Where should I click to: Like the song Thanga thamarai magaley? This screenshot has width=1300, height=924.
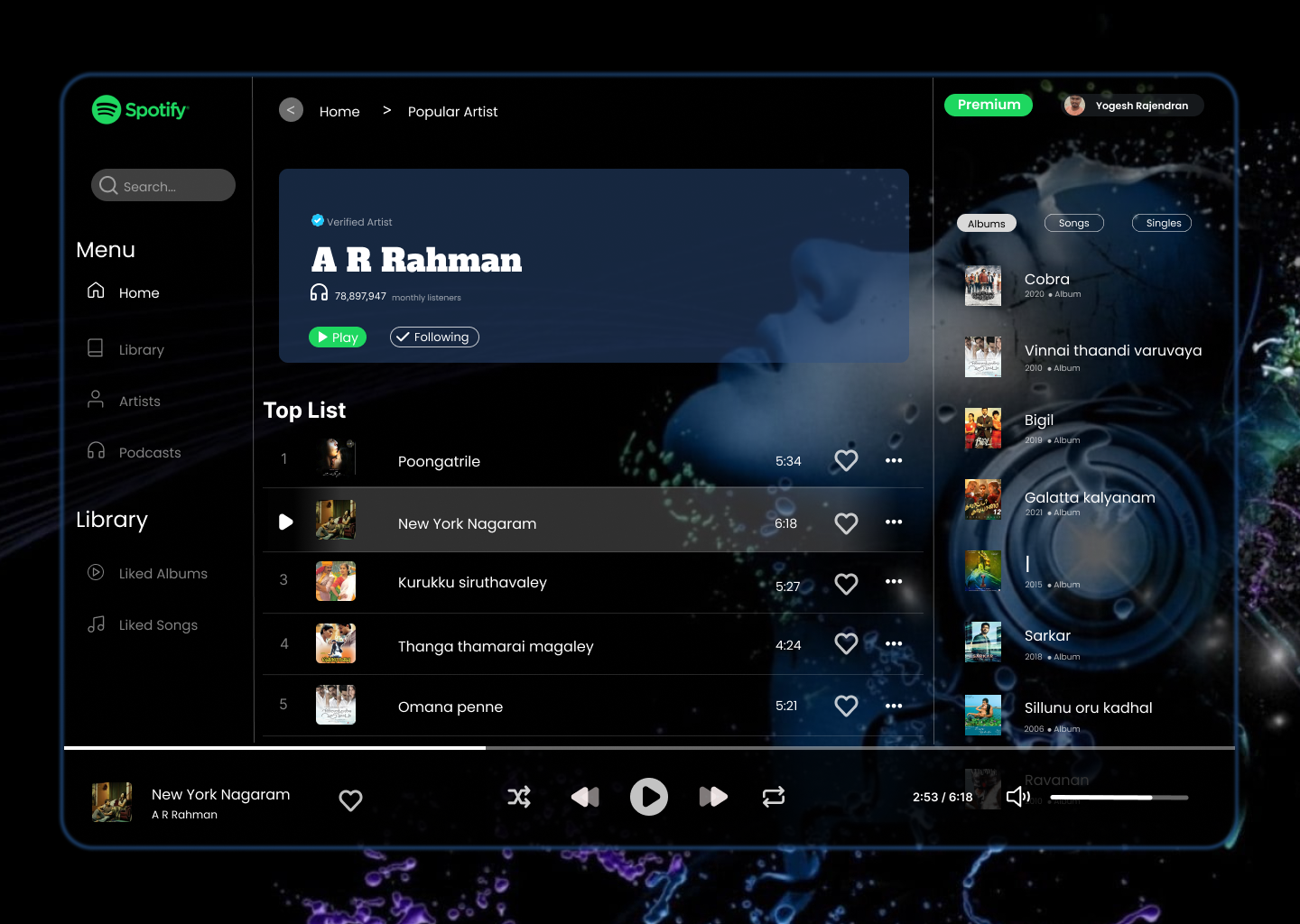(846, 643)
